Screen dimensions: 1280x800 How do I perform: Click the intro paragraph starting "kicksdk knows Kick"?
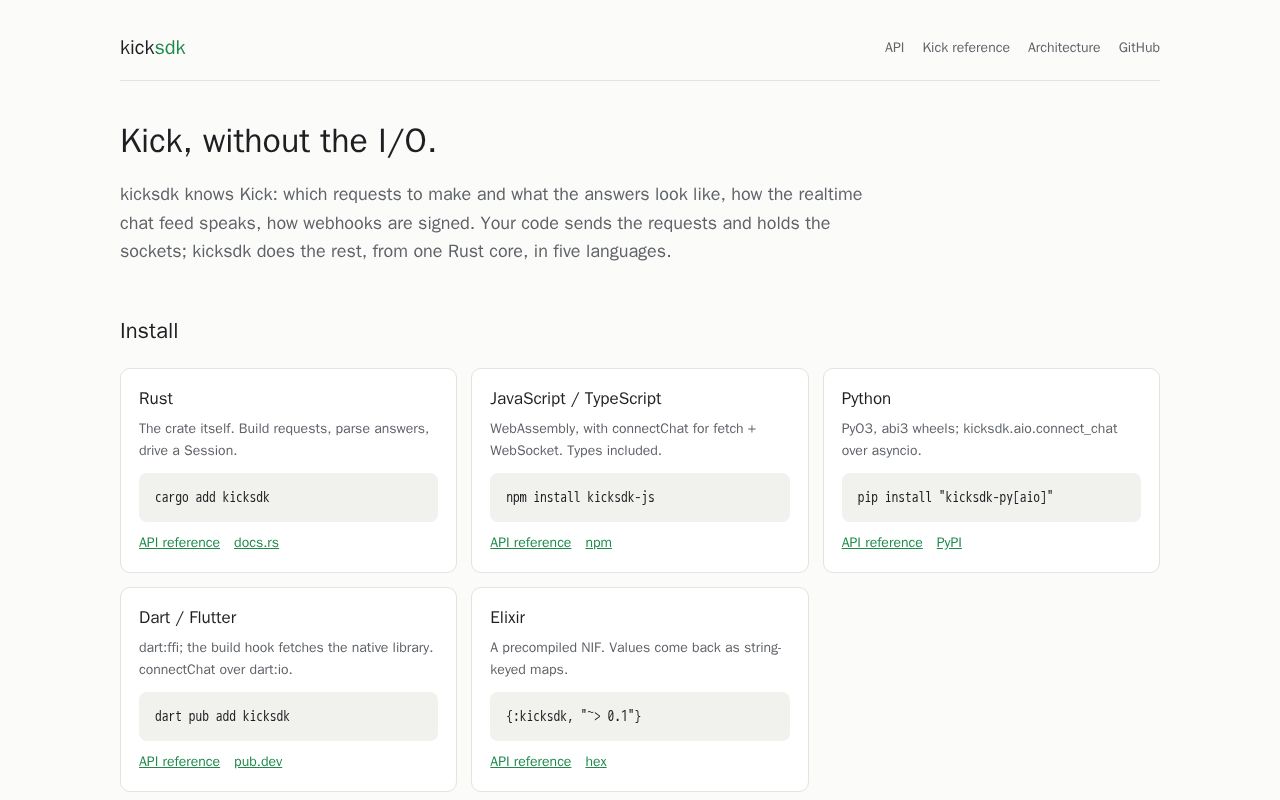tap(491, 223)
